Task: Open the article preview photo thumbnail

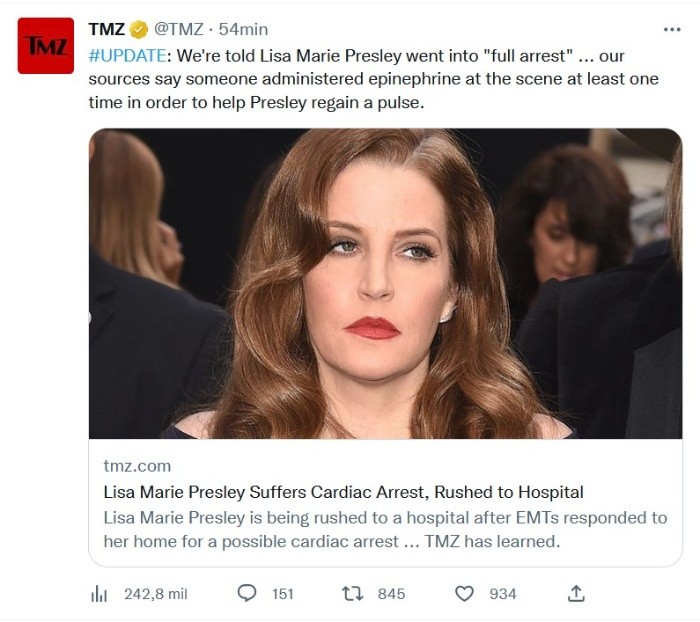Action: coord(385,283)
